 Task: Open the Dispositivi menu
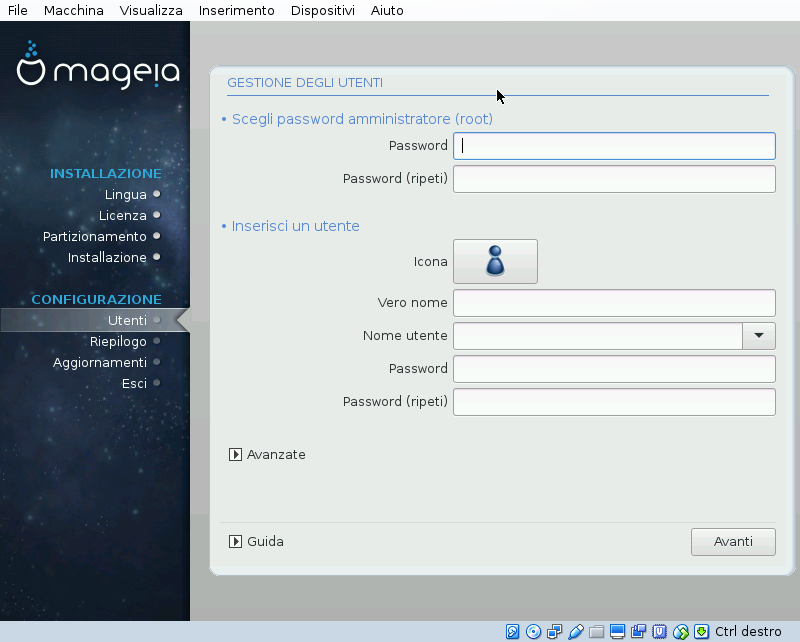click(x=322, y=10)
